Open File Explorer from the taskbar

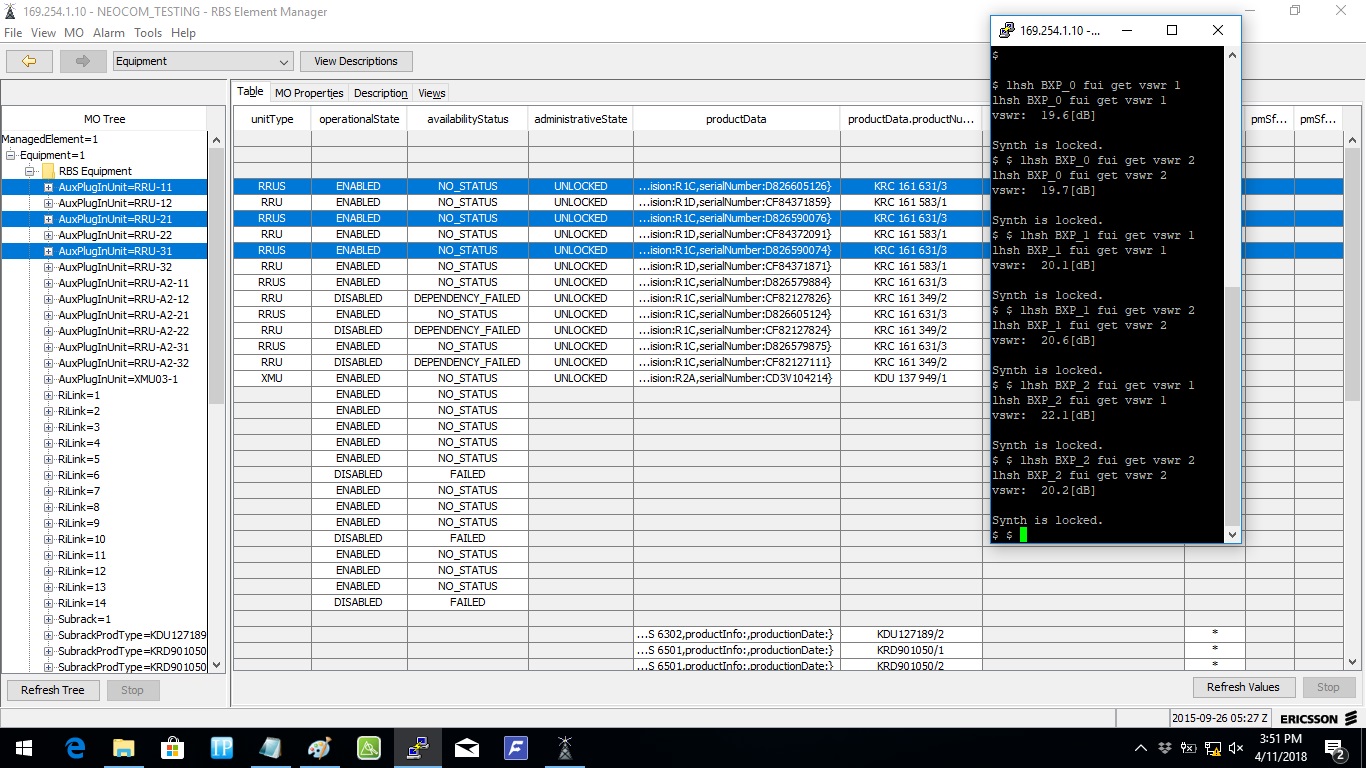[x=123, y=747]
